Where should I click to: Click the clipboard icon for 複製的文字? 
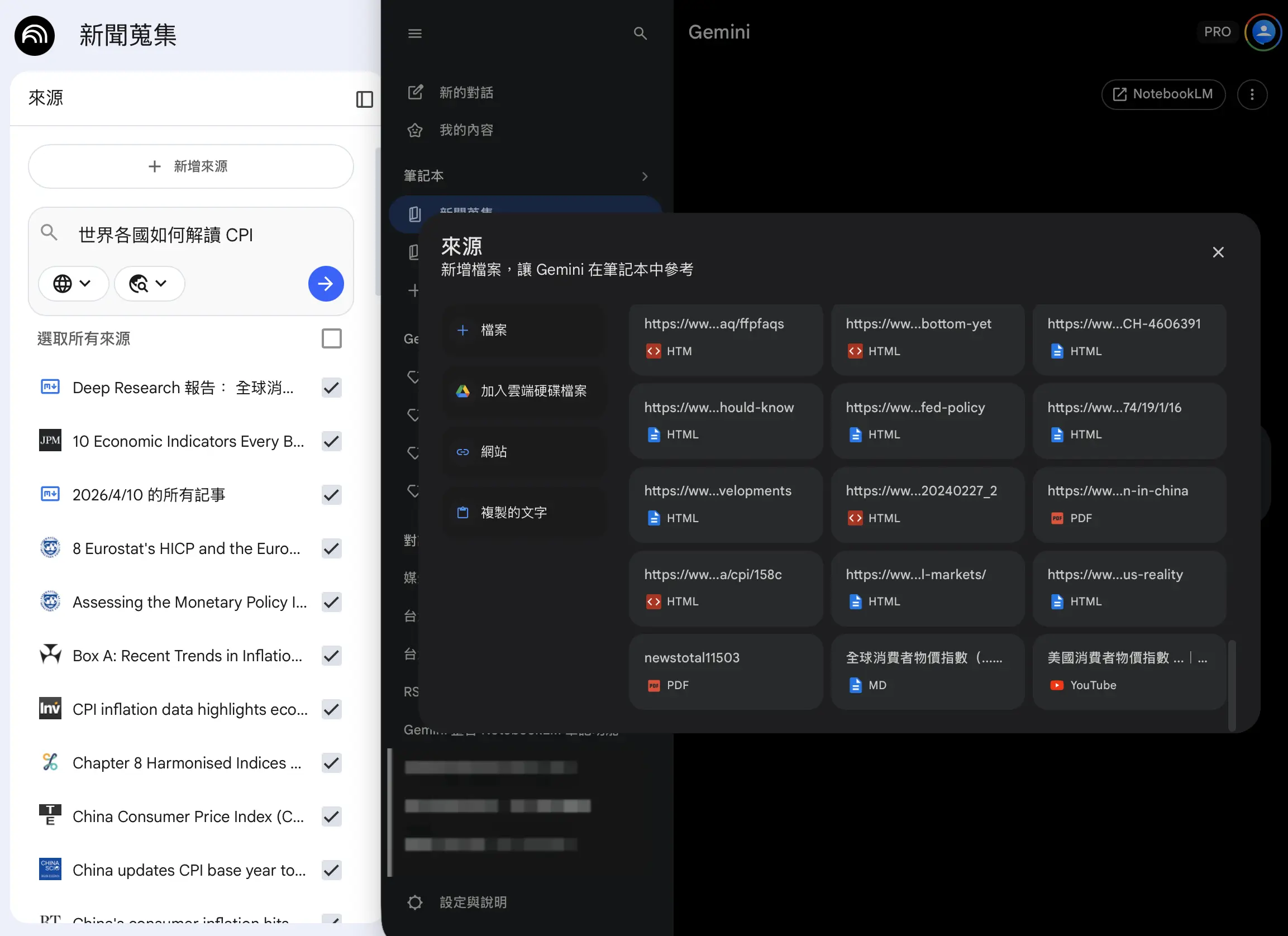click(463, 512)
